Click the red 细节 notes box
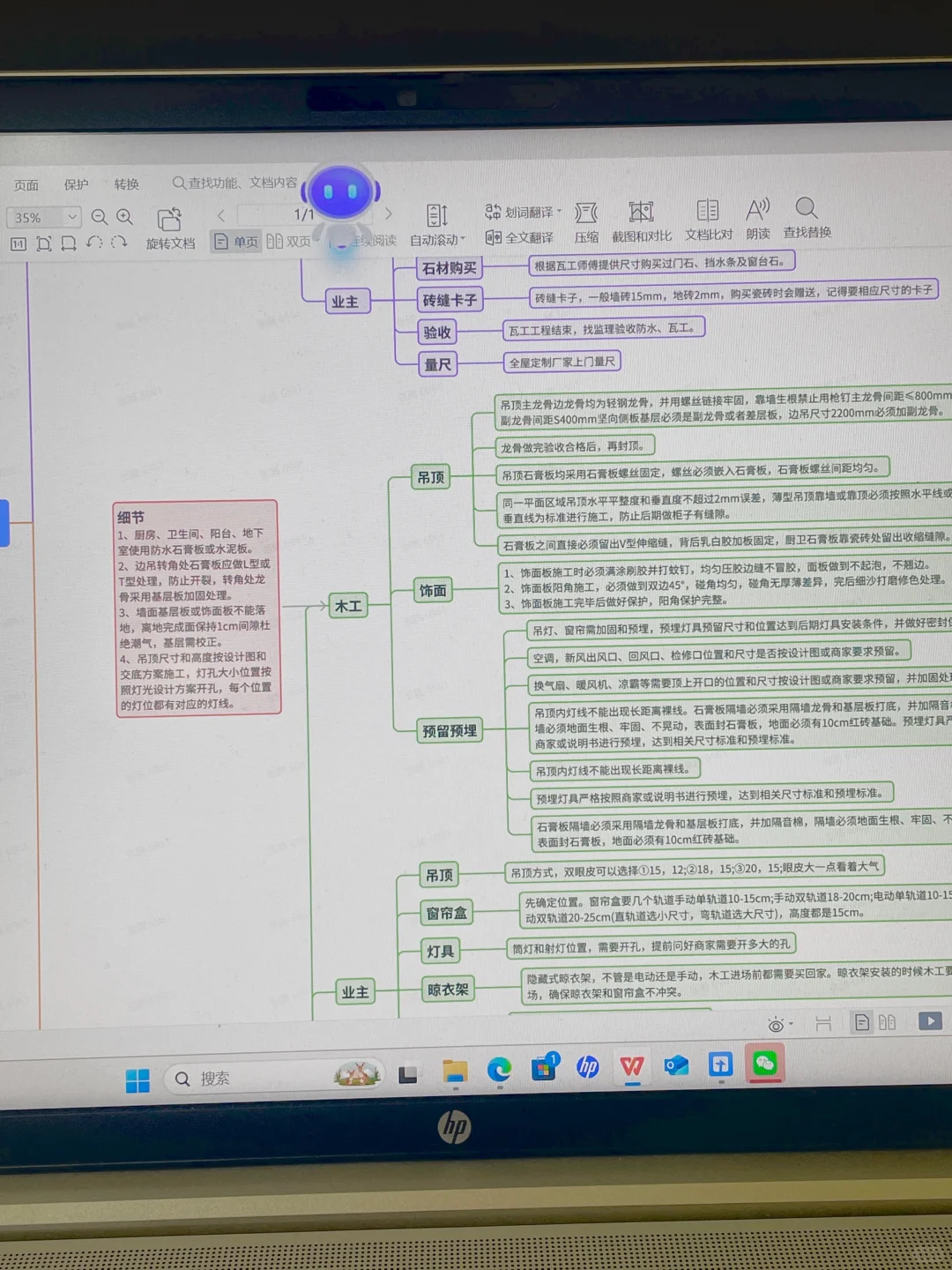Screen dimensions: 952x1270 click(198, 609)
